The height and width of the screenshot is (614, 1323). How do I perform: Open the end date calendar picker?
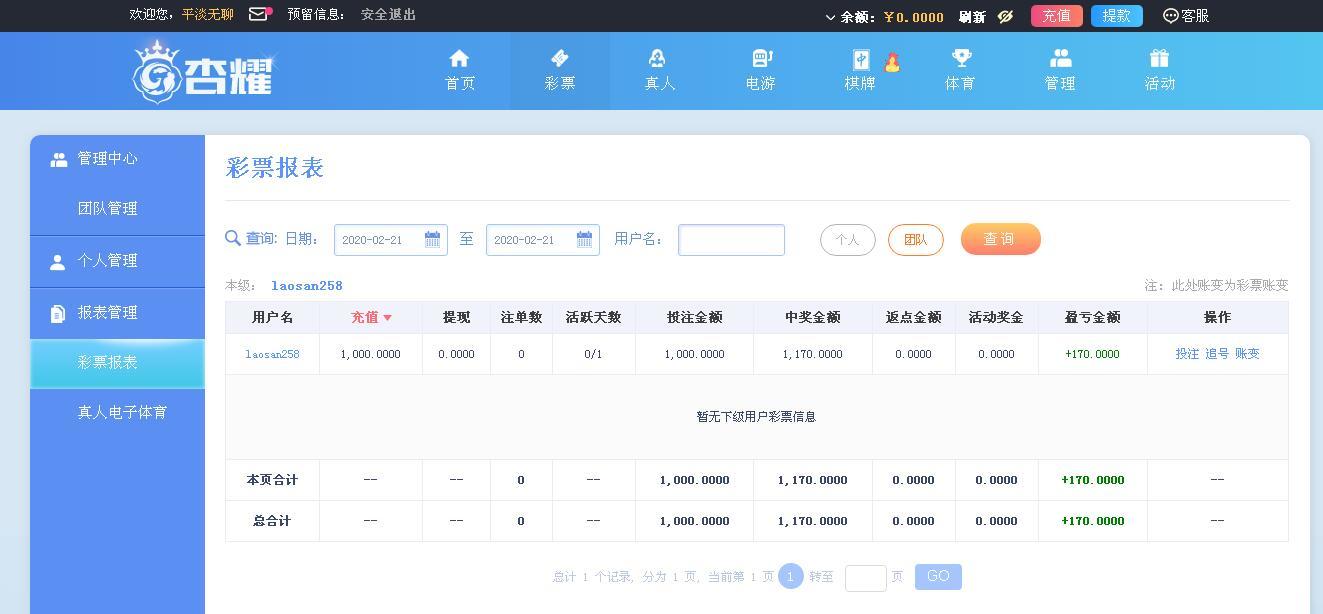(x=584, y=239)
